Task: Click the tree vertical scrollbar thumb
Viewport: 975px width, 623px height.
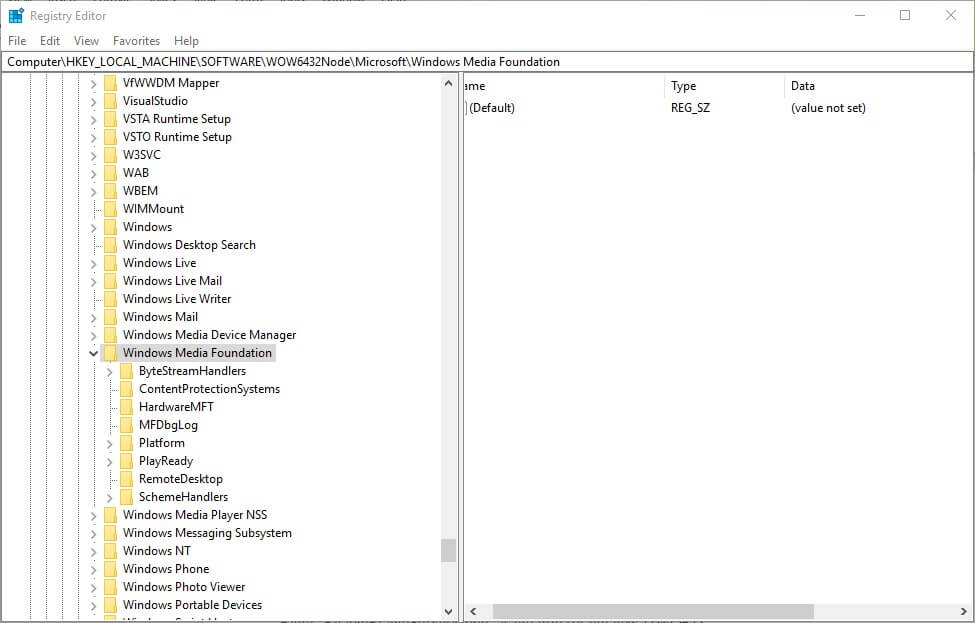Action: coord(448,550)
